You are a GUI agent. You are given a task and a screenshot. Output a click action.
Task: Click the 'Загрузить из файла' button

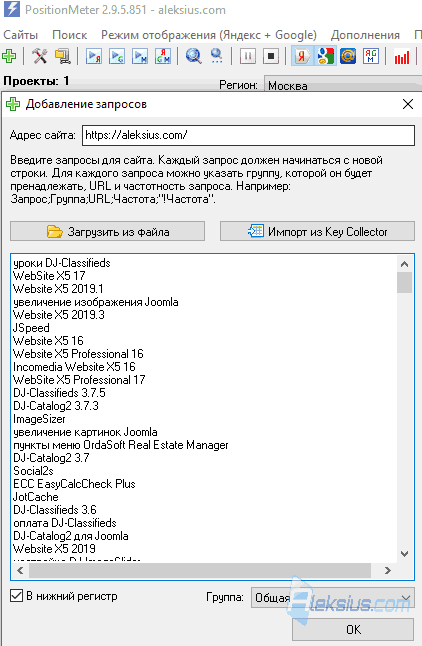tap(108, 232)
